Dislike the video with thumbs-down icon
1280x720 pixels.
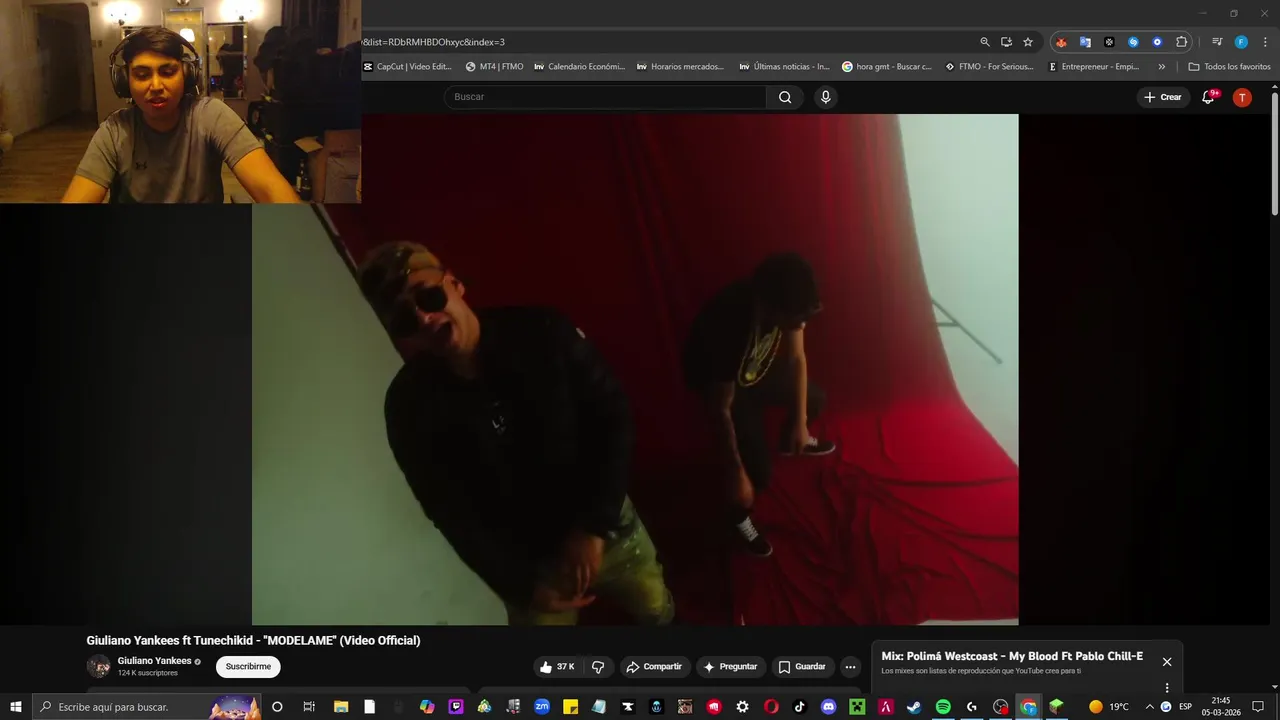coord(598,667)
